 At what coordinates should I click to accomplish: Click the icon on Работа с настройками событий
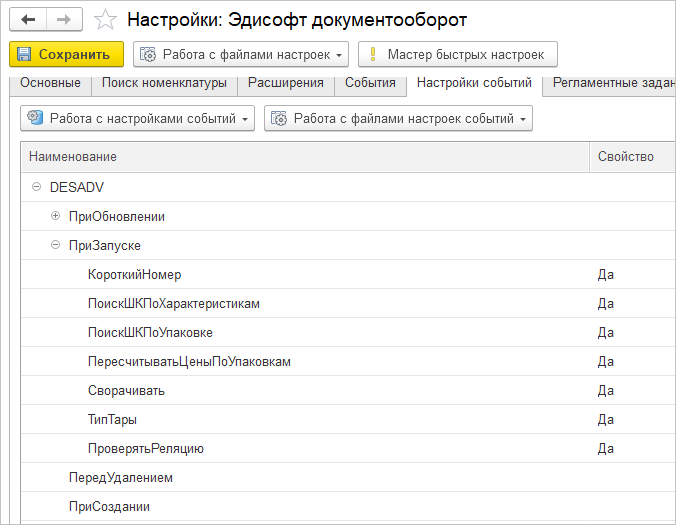point(35,119)
